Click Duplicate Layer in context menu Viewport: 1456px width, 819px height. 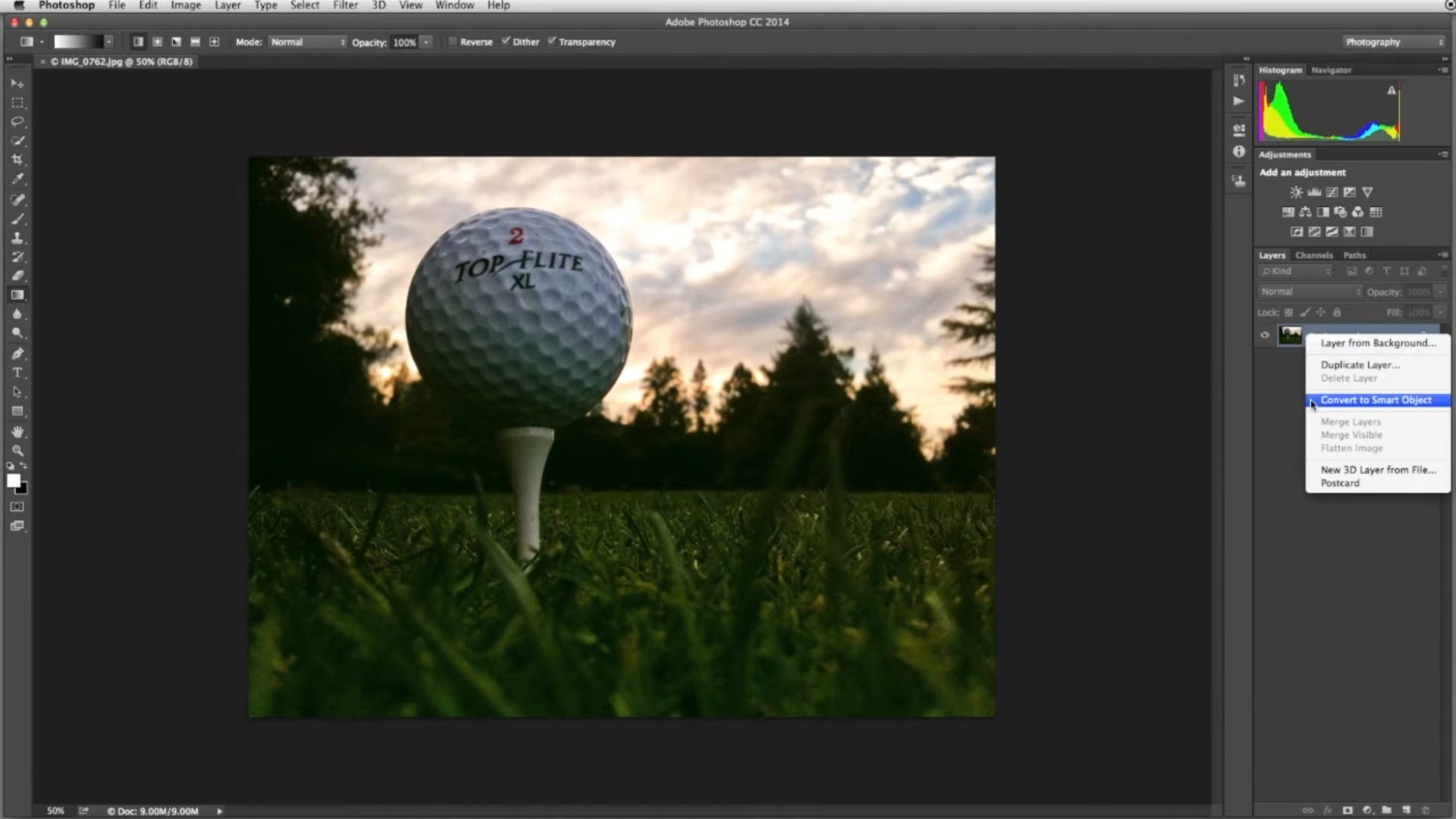[x=1360, y=365]
